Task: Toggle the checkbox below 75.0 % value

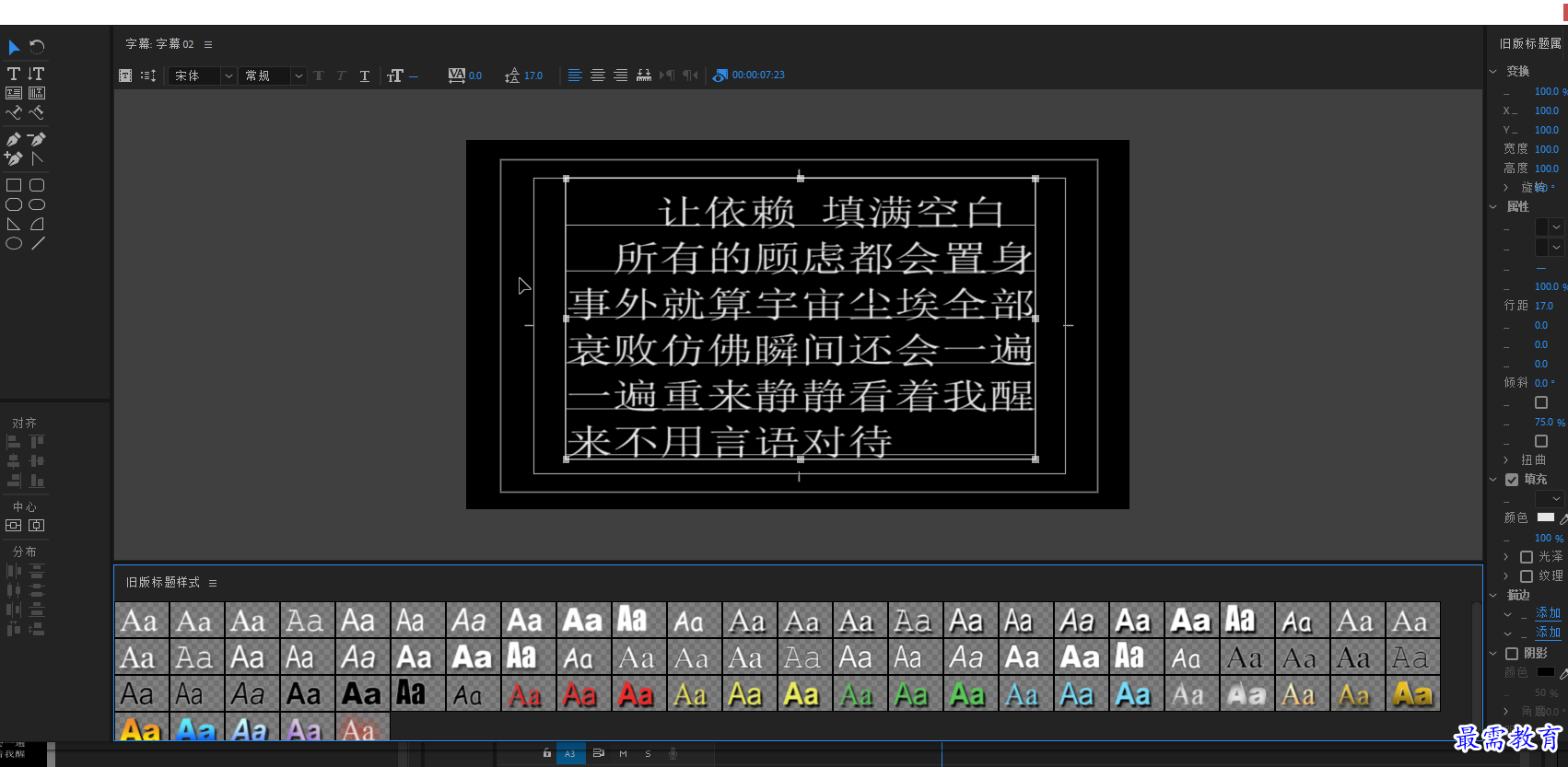Action: click(x=1541, y=441)
